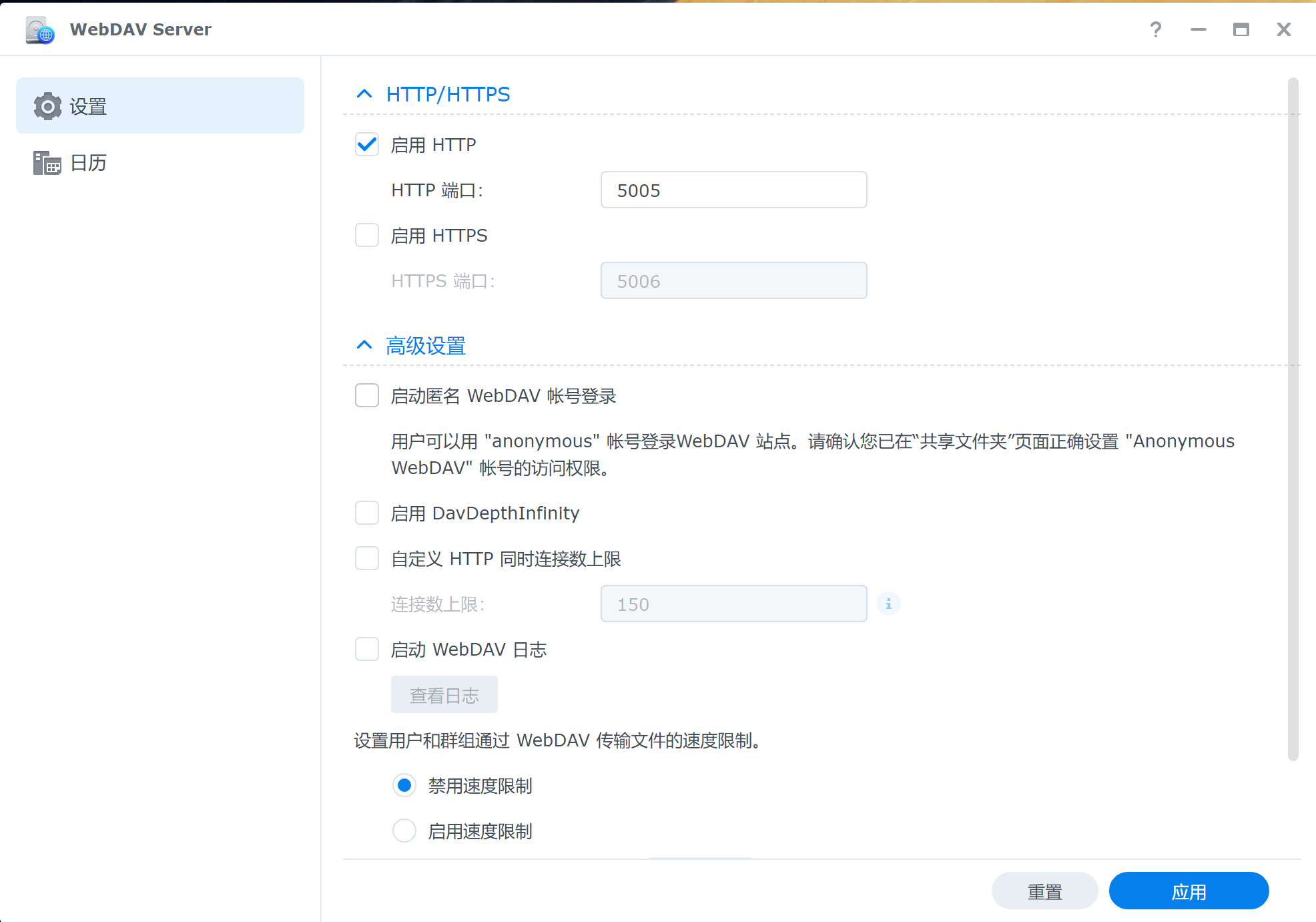Click the 连接数上限 field showing 150

click(734, 604)
